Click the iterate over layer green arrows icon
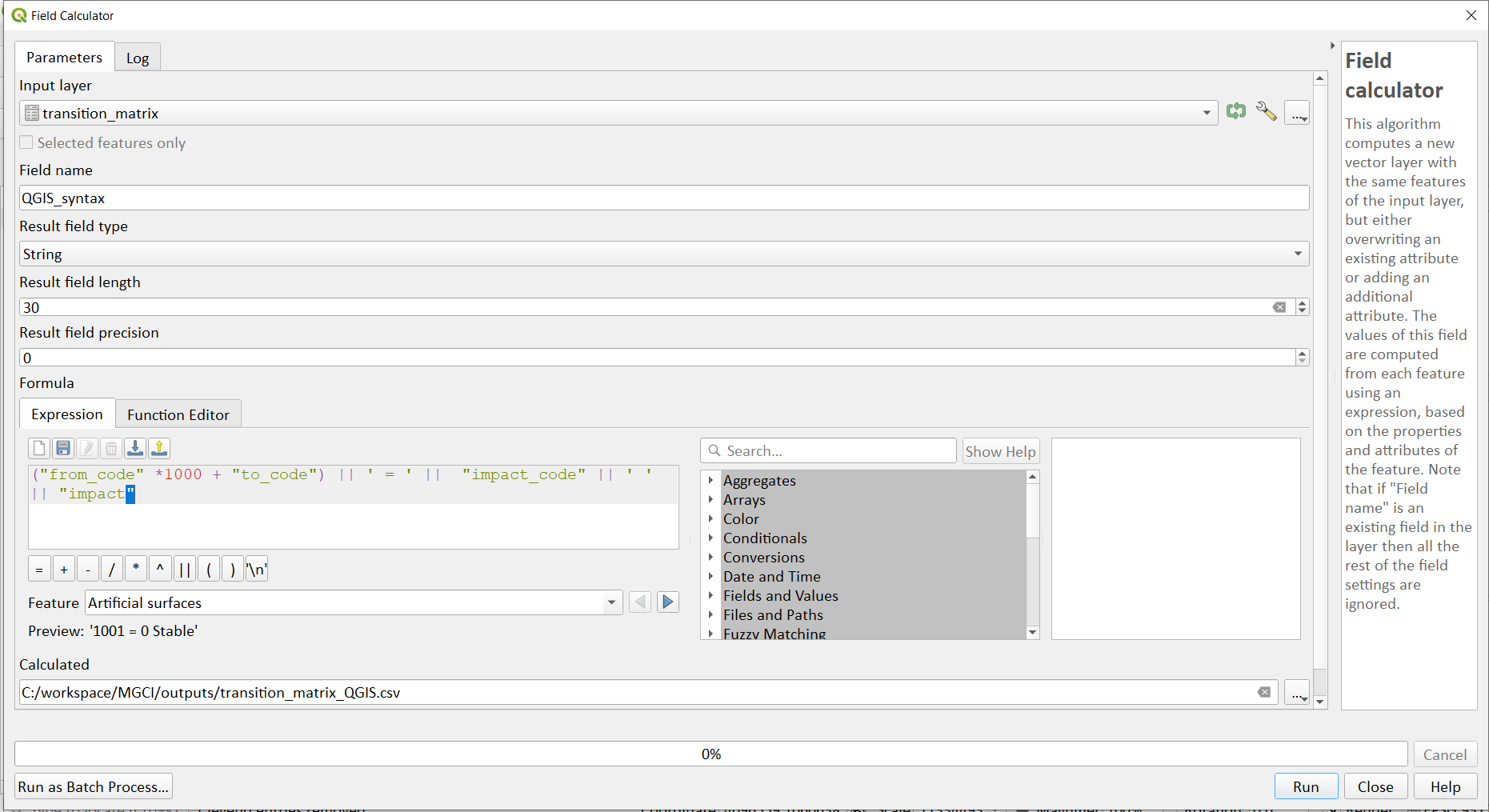This screenshot has height=812, width=1489. tap(1236, 112)
